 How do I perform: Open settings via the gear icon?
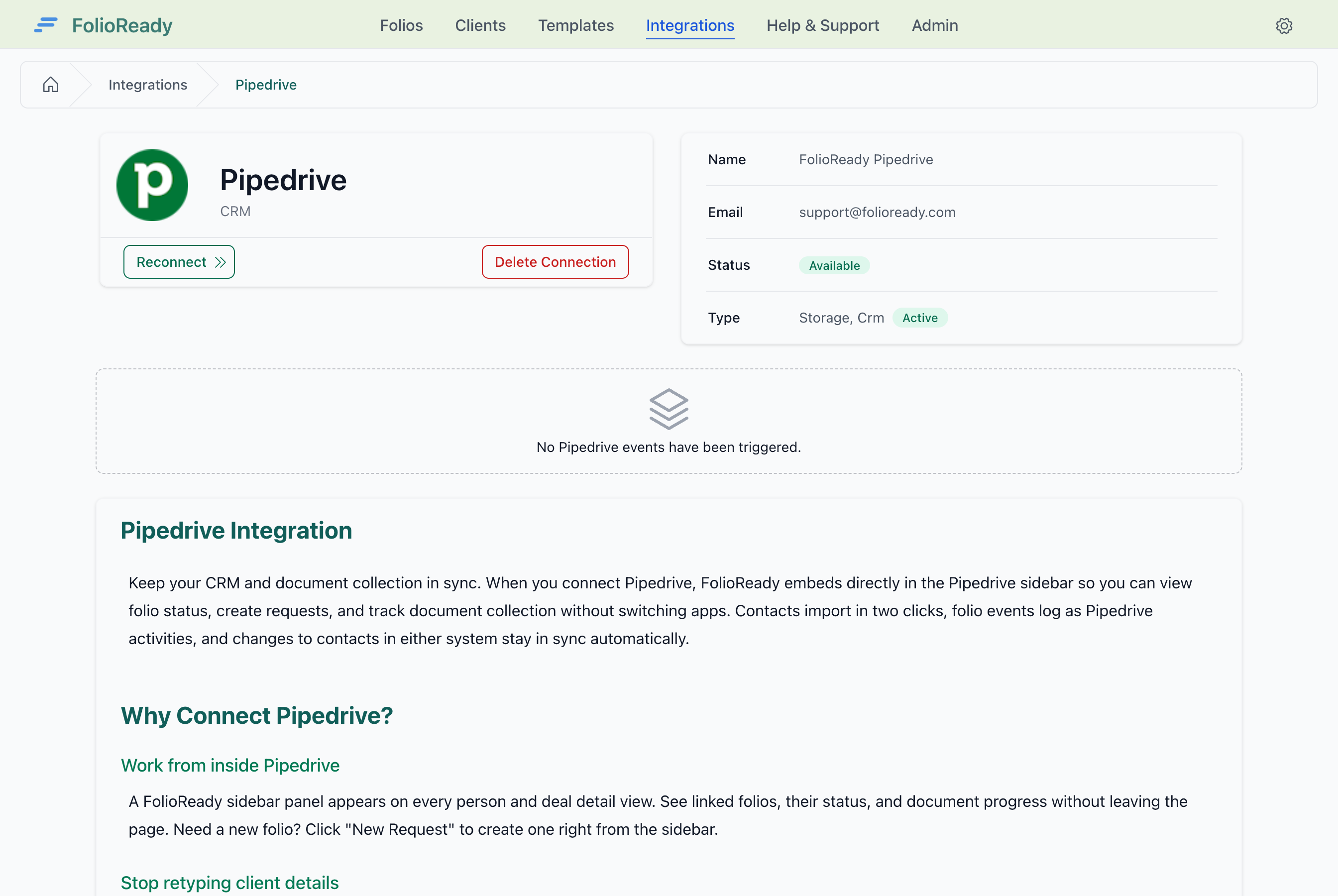(x=1284, y=26)
